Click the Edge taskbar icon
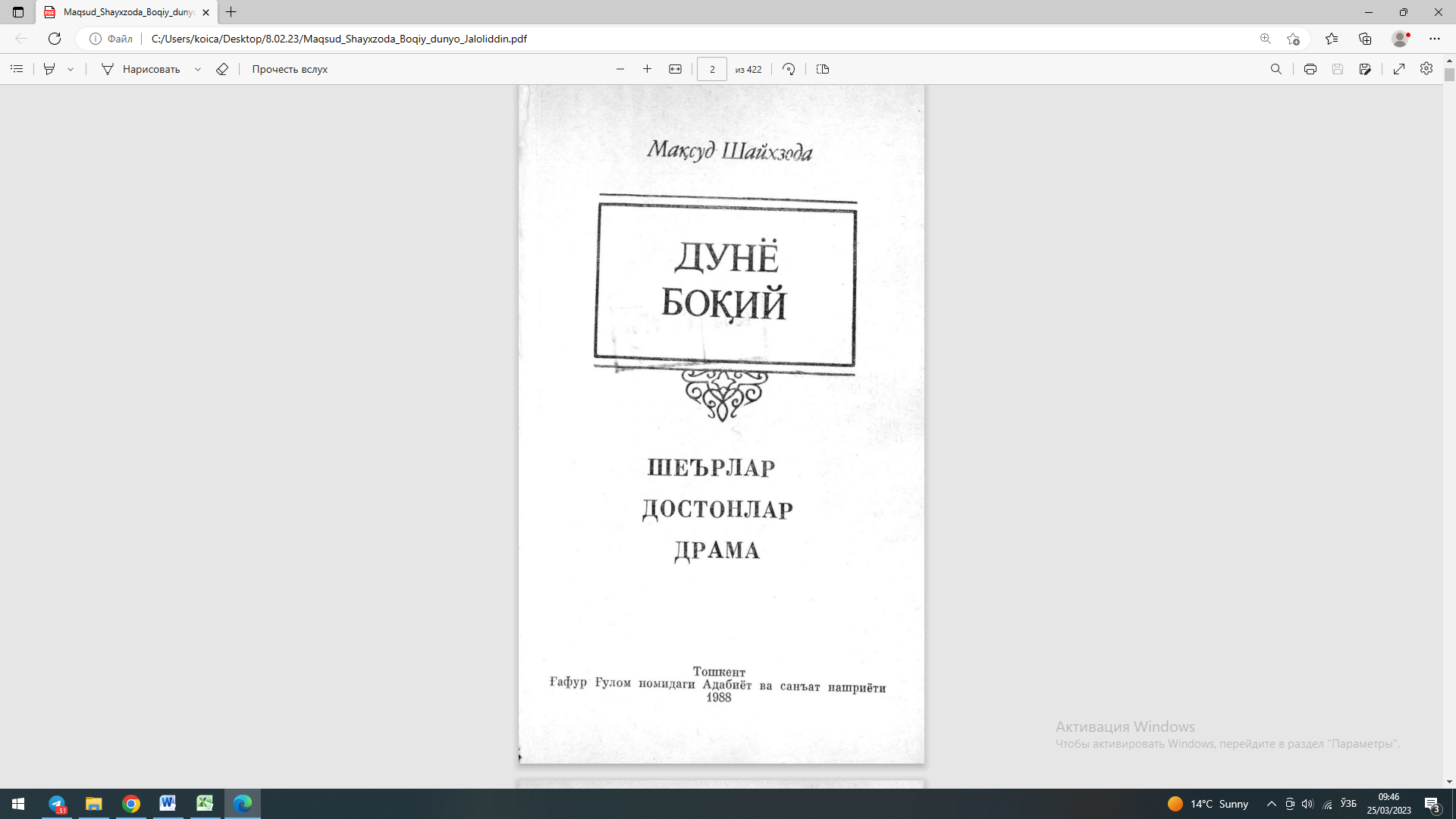 [243, 804]
